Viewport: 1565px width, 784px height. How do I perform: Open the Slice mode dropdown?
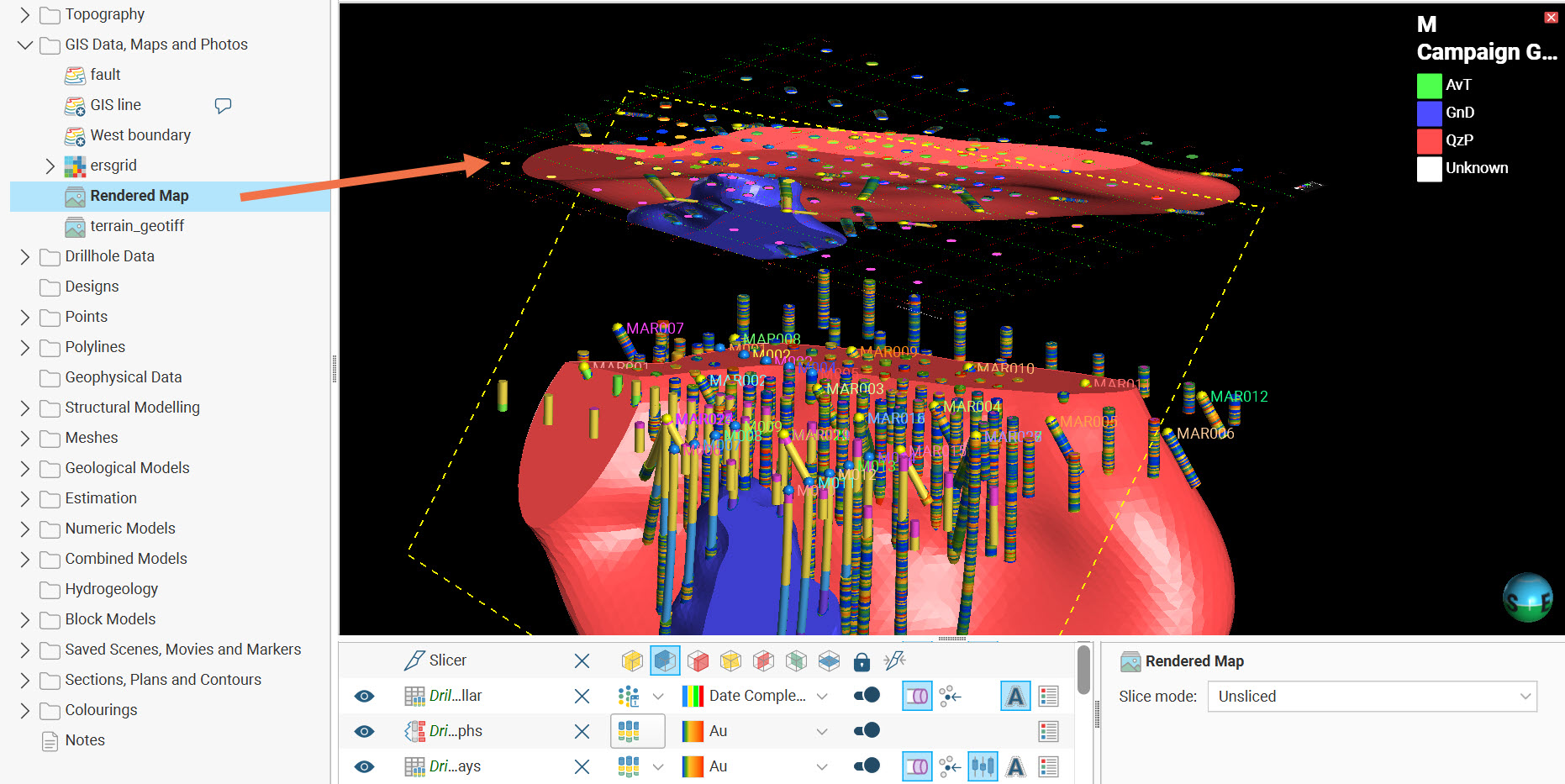pos(1372,697)
